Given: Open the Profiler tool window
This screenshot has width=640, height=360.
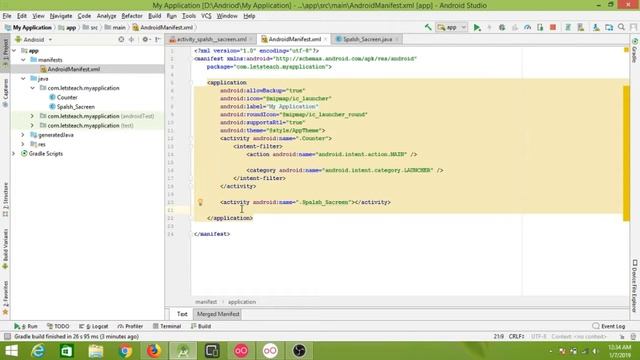Looking at the screenshot, I should (x=130, y=326).
